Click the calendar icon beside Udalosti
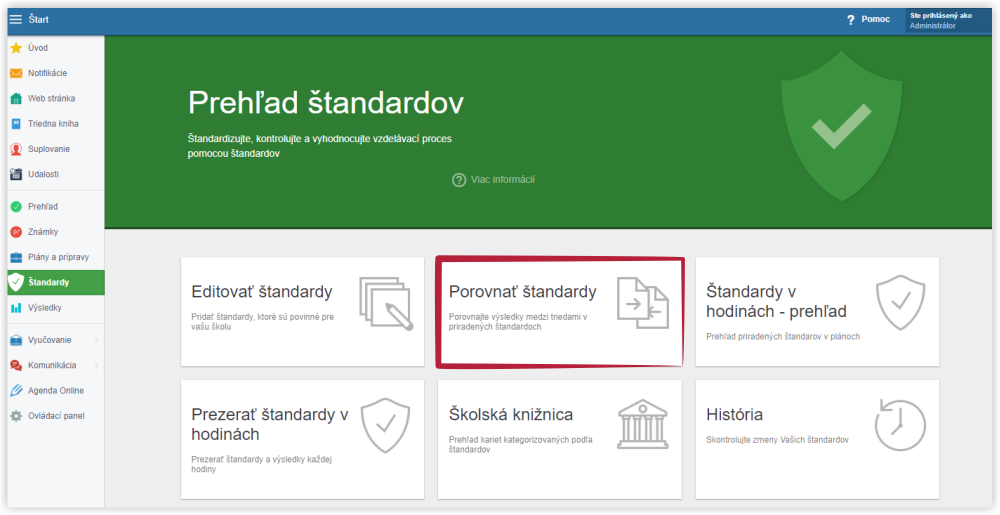This screenshot has width=1000, height=515. 16,174
